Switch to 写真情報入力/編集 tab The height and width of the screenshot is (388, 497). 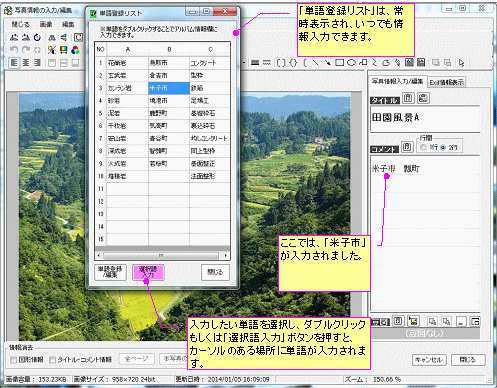click(x=397, y=81)
